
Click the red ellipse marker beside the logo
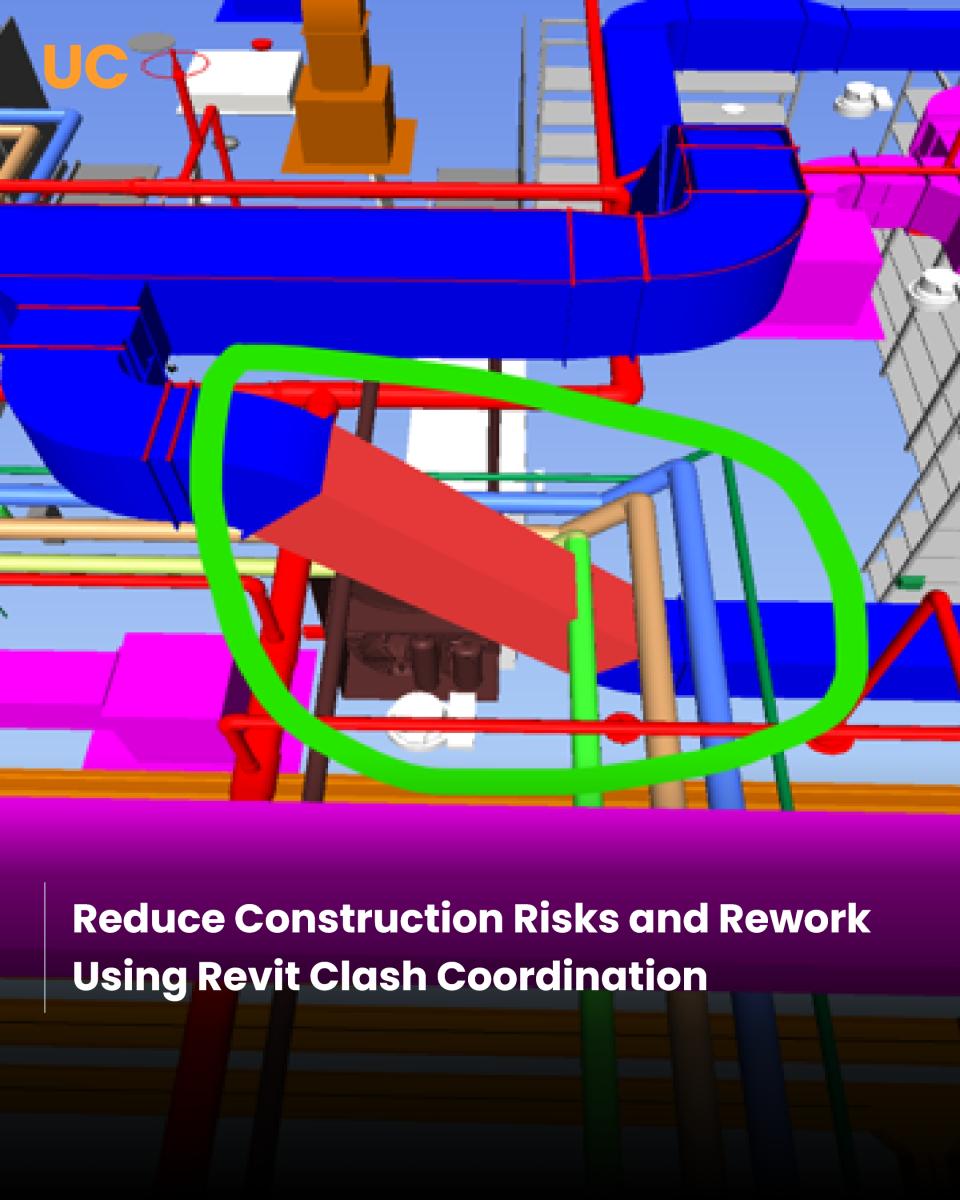coord(176,64)
